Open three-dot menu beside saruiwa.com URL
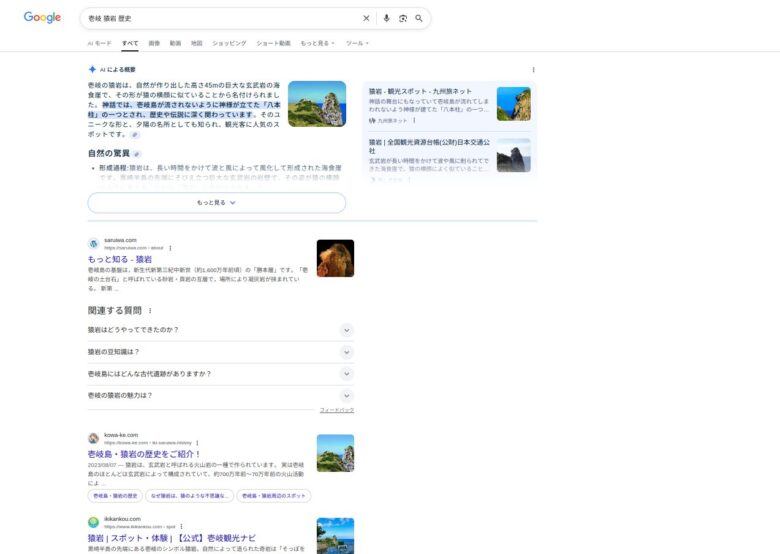 point(170,248)
